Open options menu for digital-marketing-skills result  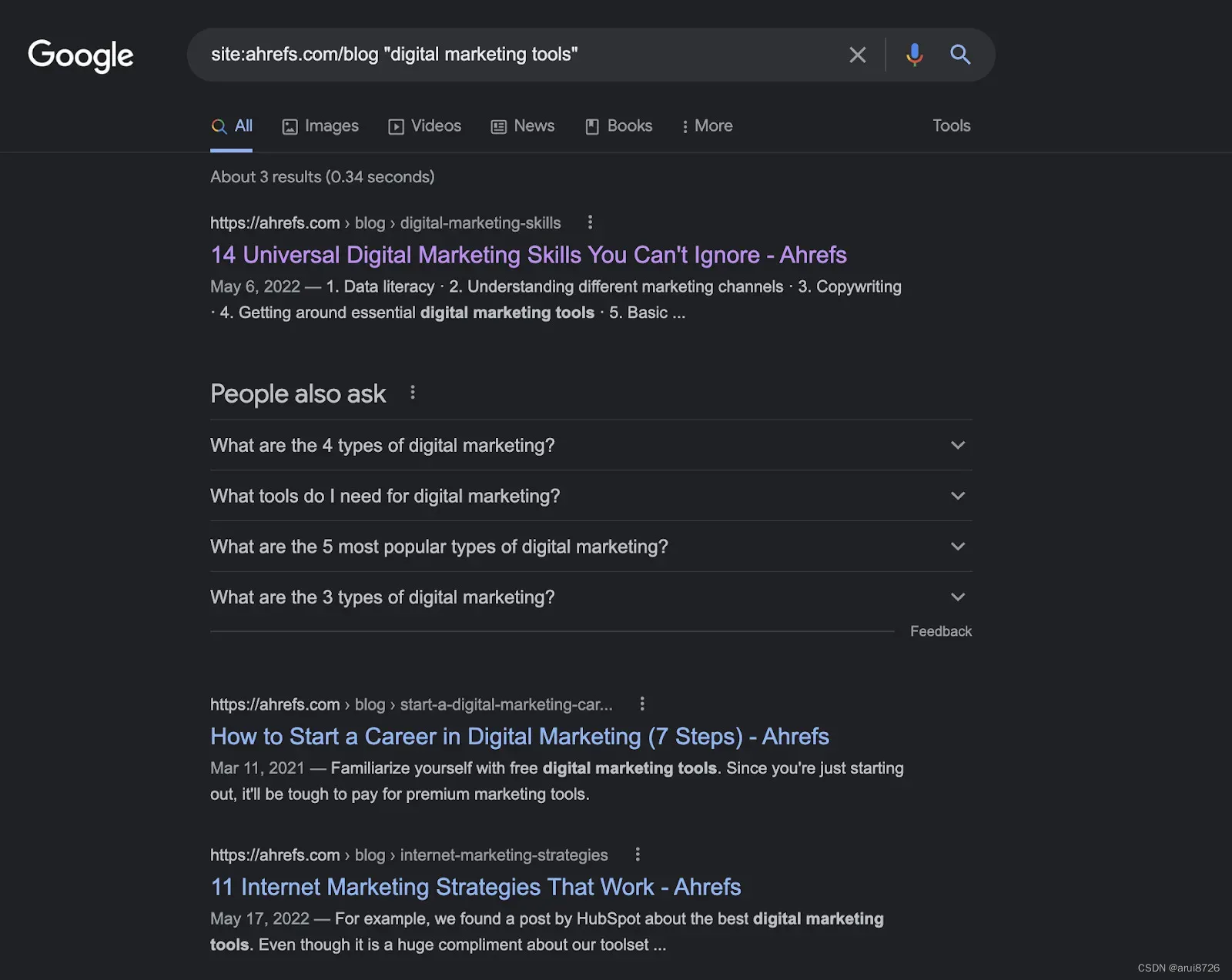point(590,222)
